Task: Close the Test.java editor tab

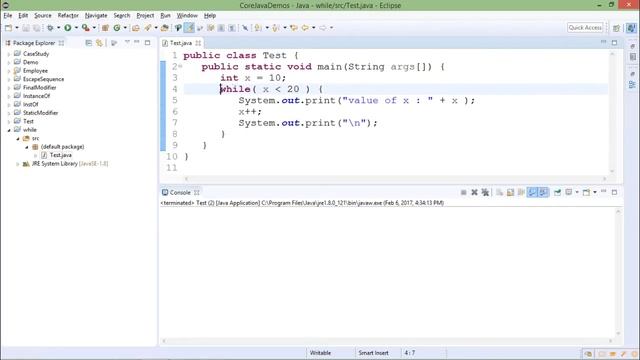Action: pyautogui.click(x=198, y=43)
